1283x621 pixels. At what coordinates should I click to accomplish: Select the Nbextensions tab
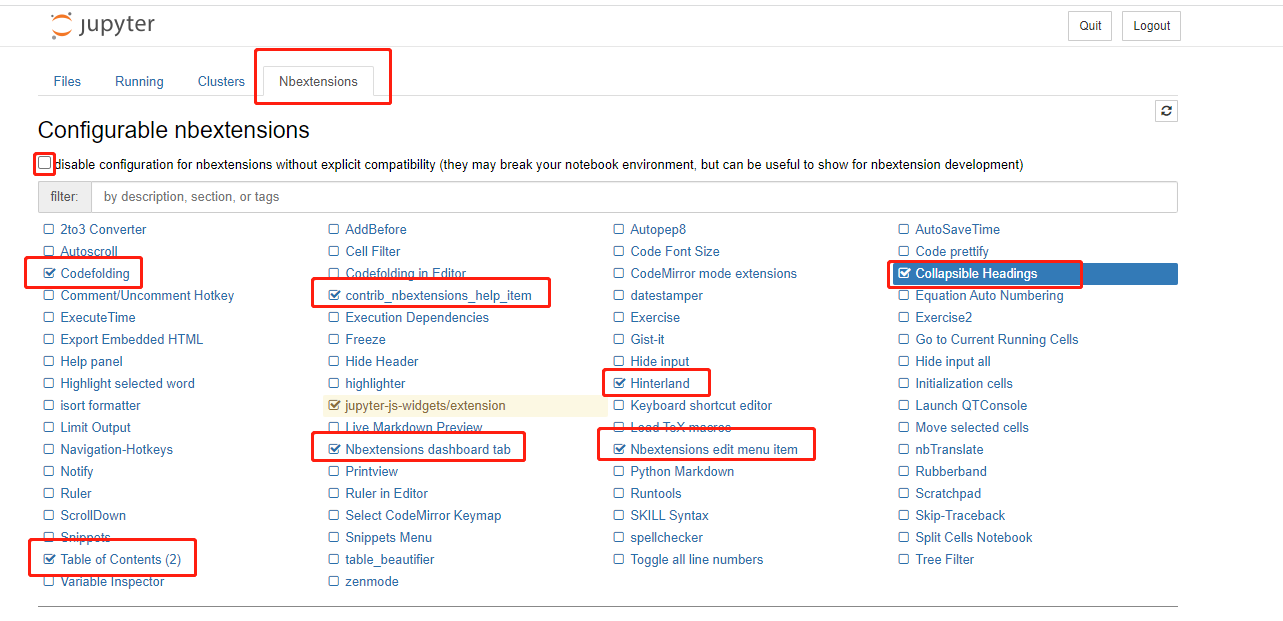318,81
